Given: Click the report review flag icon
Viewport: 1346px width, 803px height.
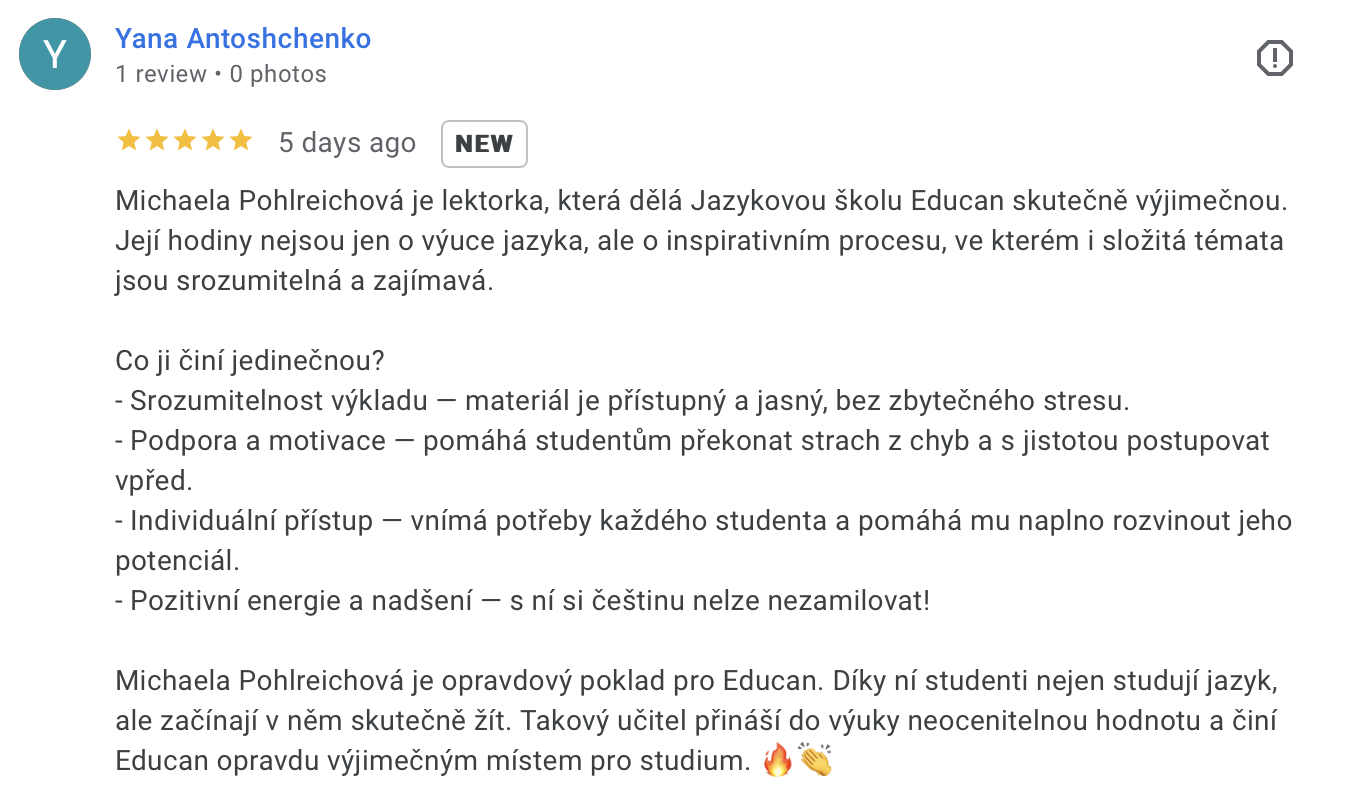Looking at the screenshot, I should coord(1274,58).
